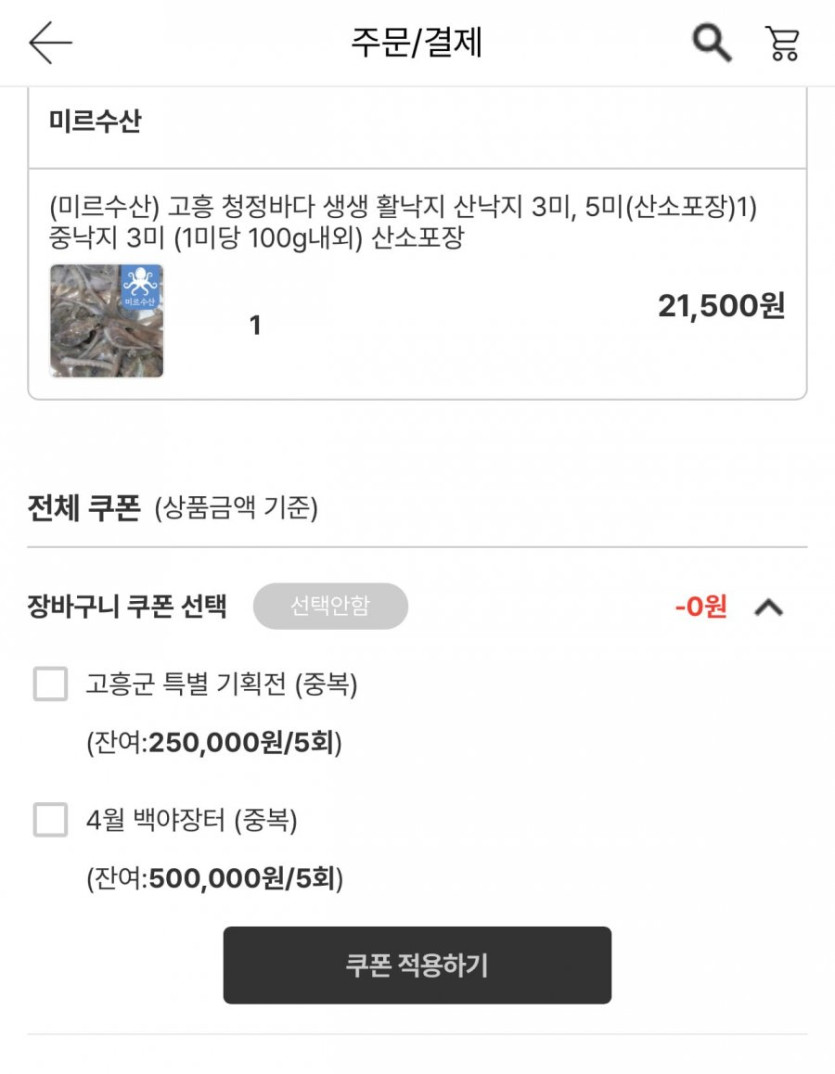Click the 잔여 250,000원/5회 balance text
Viewport: 835px width, 1074px height.
pos(214,743)
